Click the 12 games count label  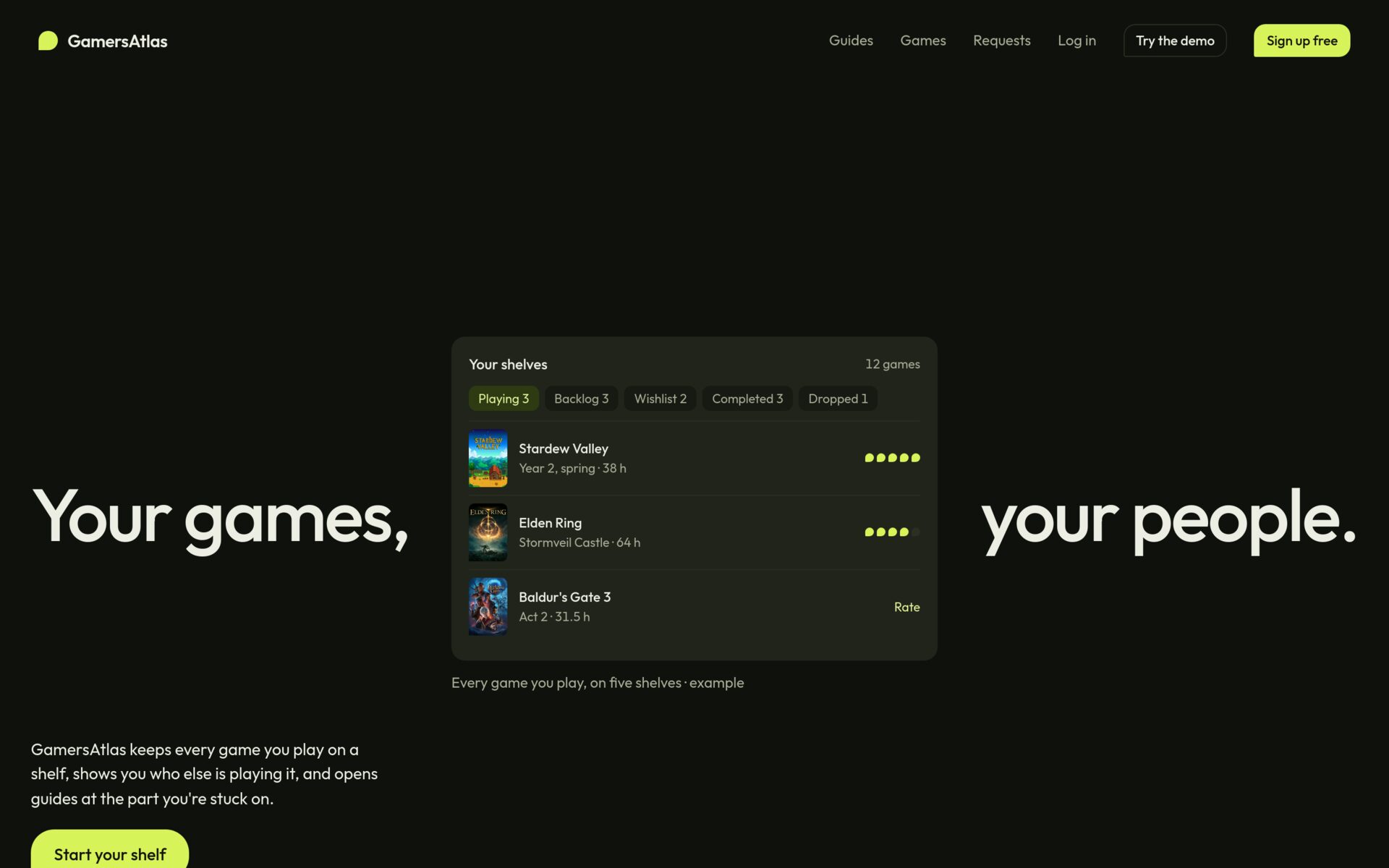[893, 364]
